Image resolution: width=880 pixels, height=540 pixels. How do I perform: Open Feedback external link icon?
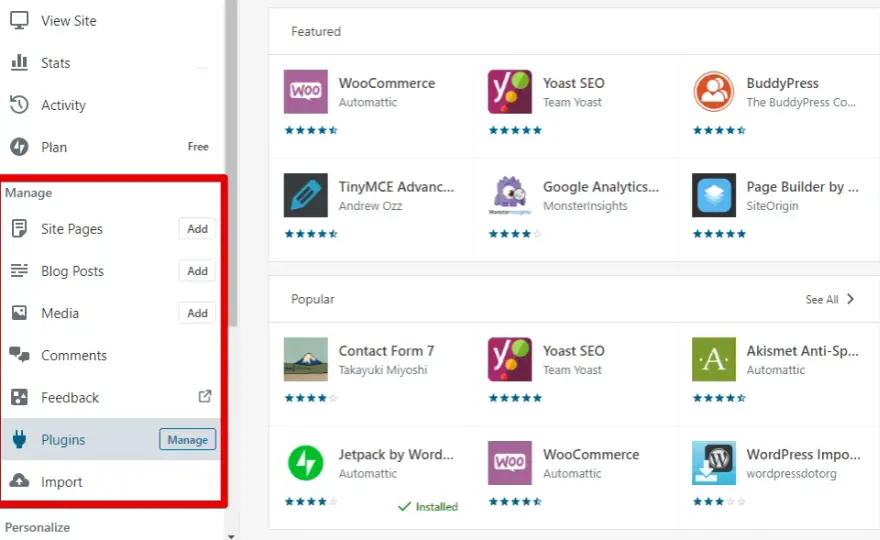click(205, 396)
